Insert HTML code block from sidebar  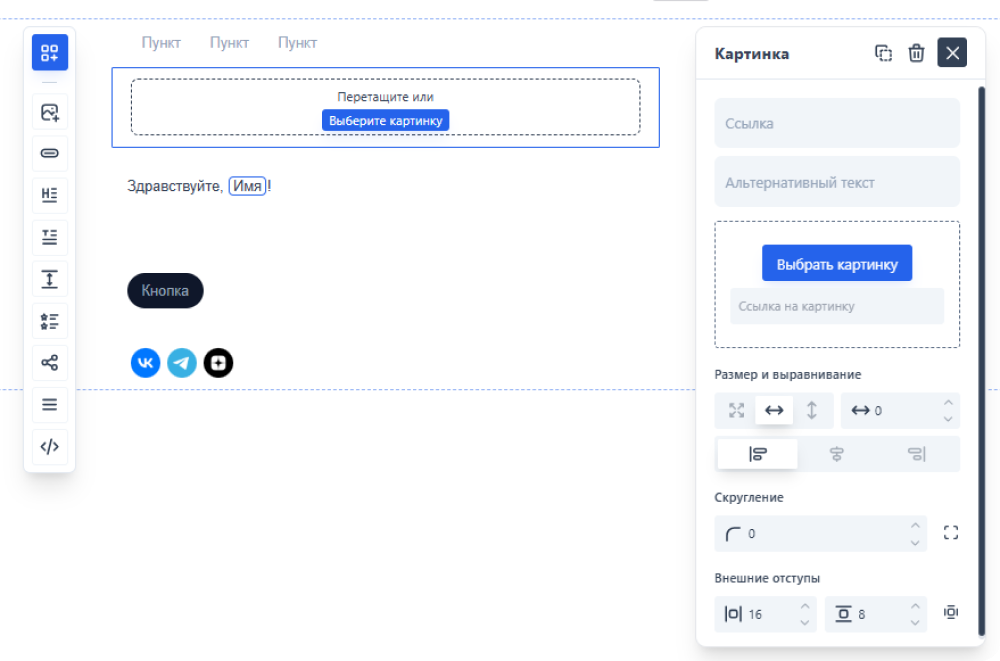pos(49,447)
